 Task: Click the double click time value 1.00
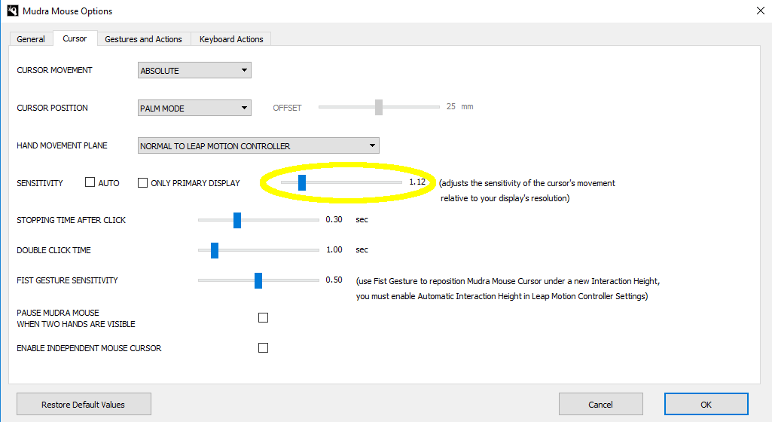[x=334, y=250]
